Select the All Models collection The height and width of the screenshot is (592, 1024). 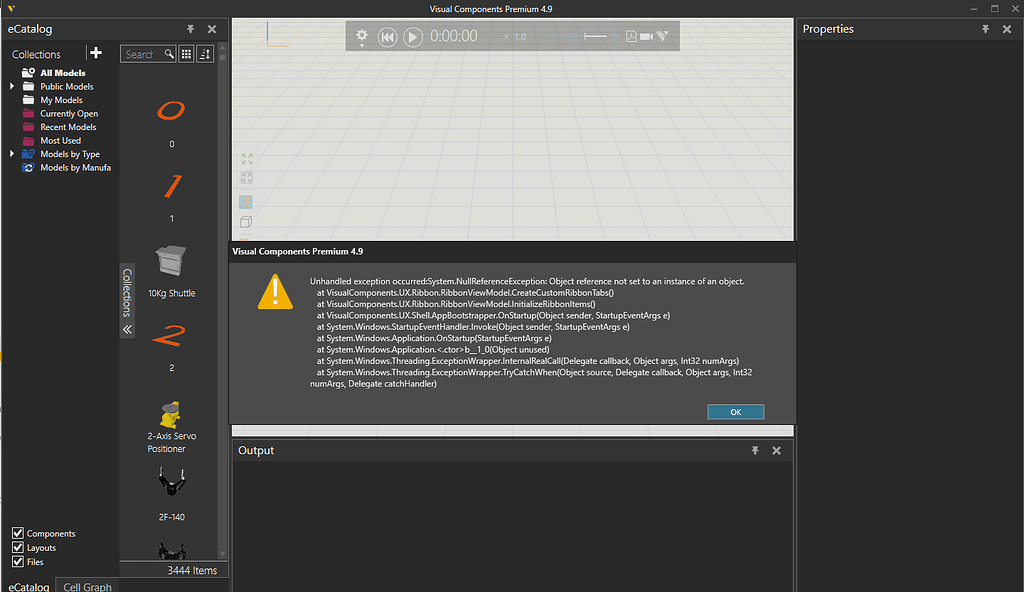click(x=63, y=73)
